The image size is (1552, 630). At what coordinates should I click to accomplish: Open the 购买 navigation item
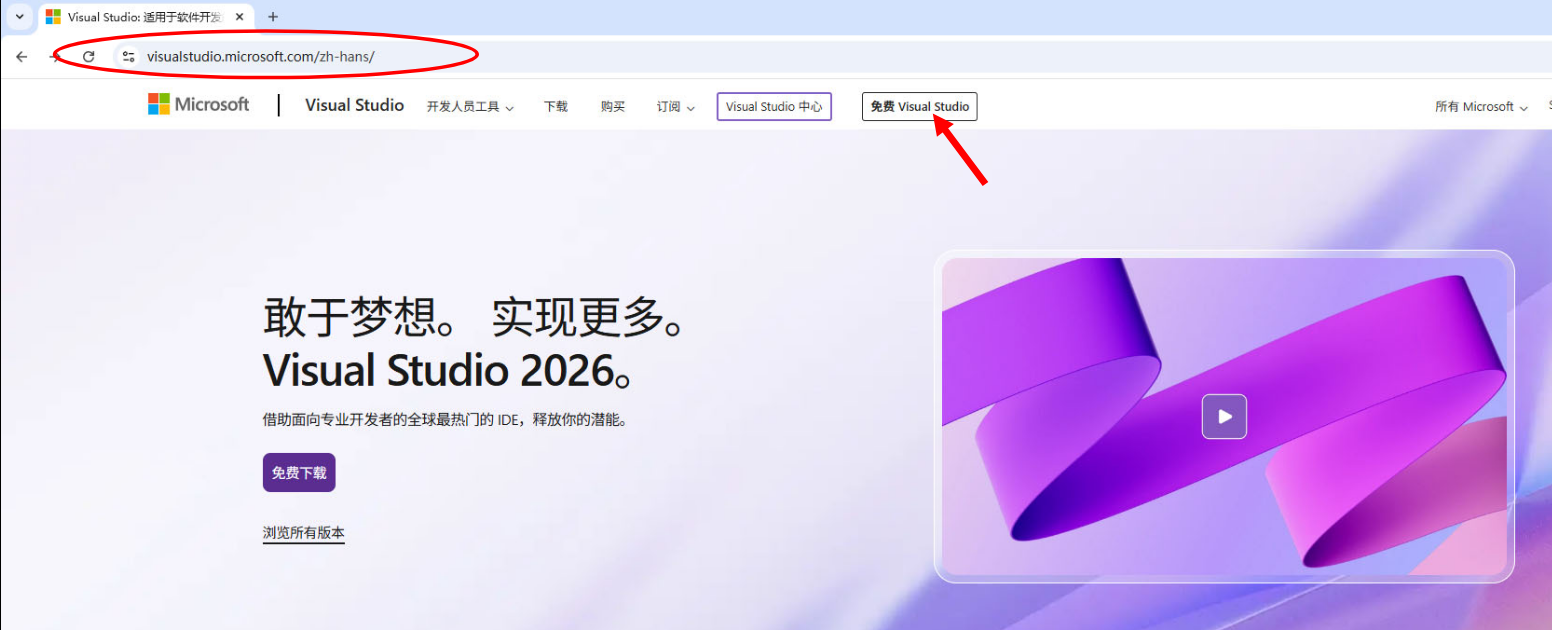click(613, 107)
